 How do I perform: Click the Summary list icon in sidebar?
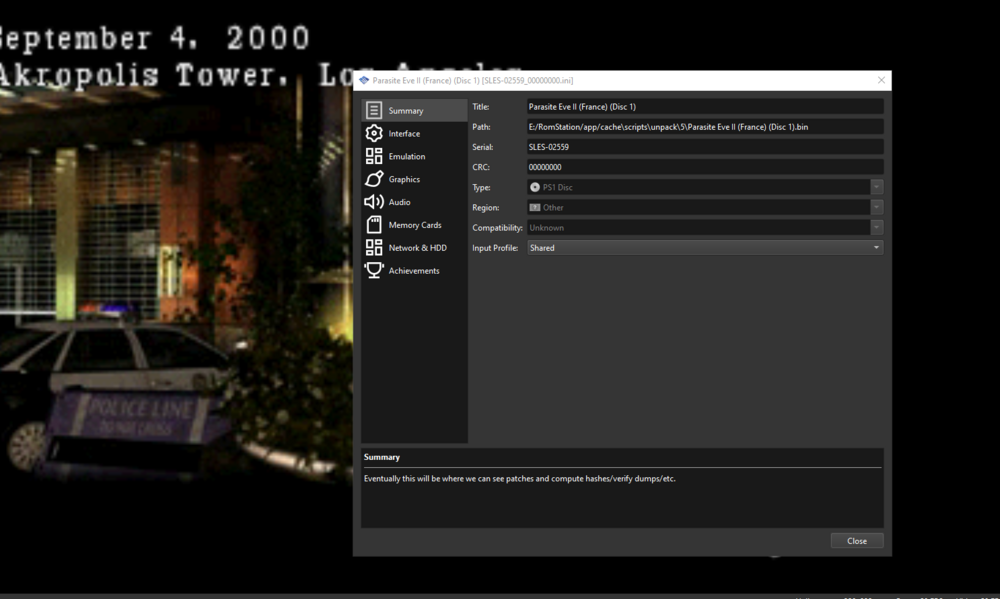pyautogui.click(x=374, y=111)
